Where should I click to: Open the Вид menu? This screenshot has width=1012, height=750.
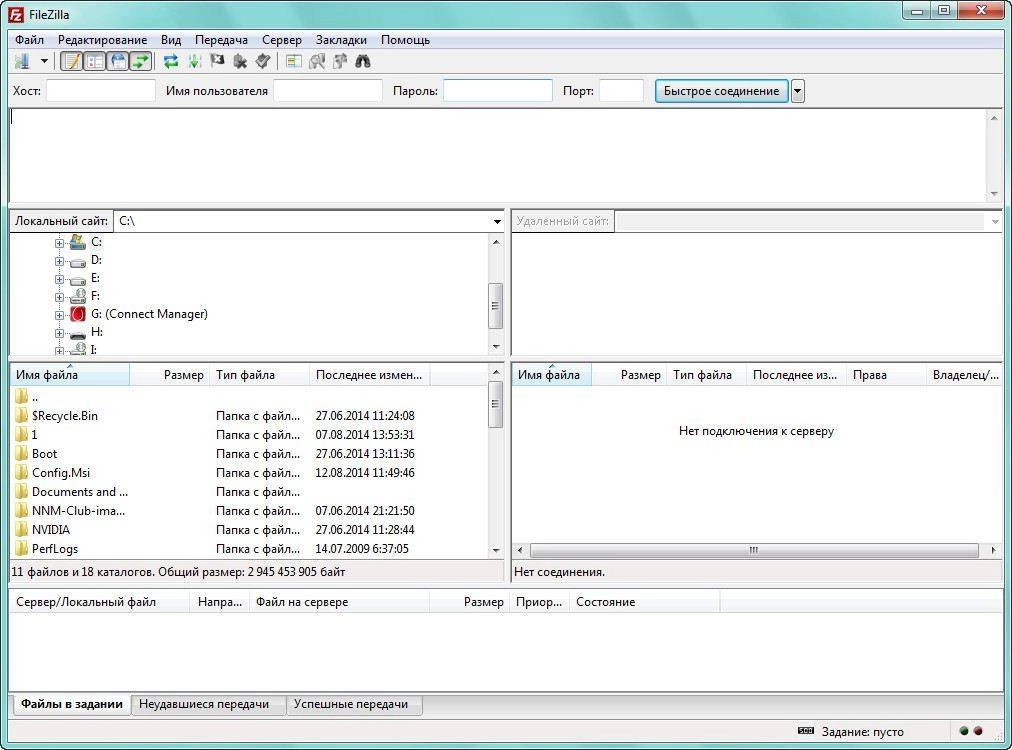point(171,39)
